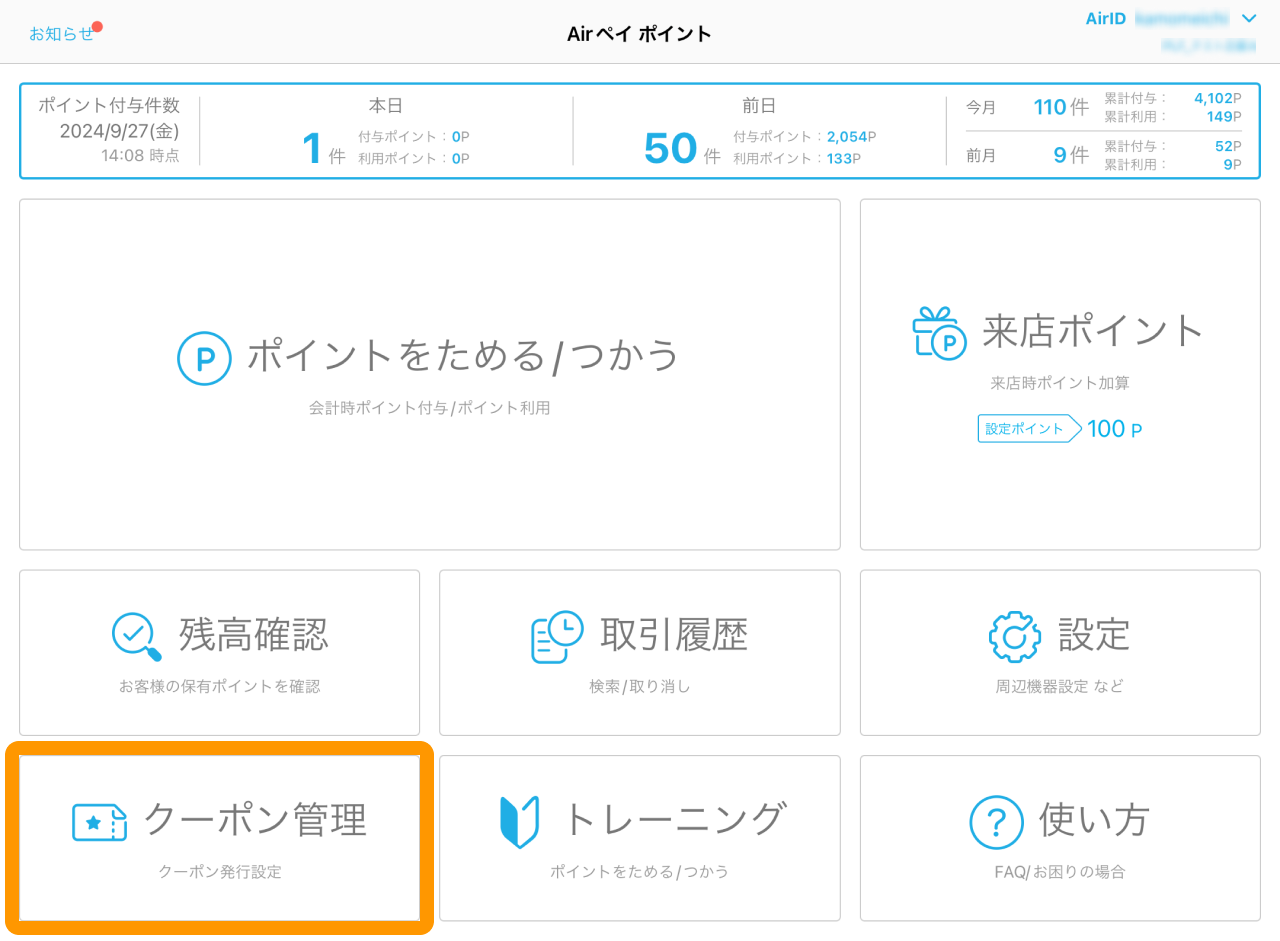The width and height of the screenshot is (1280, 941).
Task: Click the 4,102P cumulative granted value
Action: (1218, 98)
